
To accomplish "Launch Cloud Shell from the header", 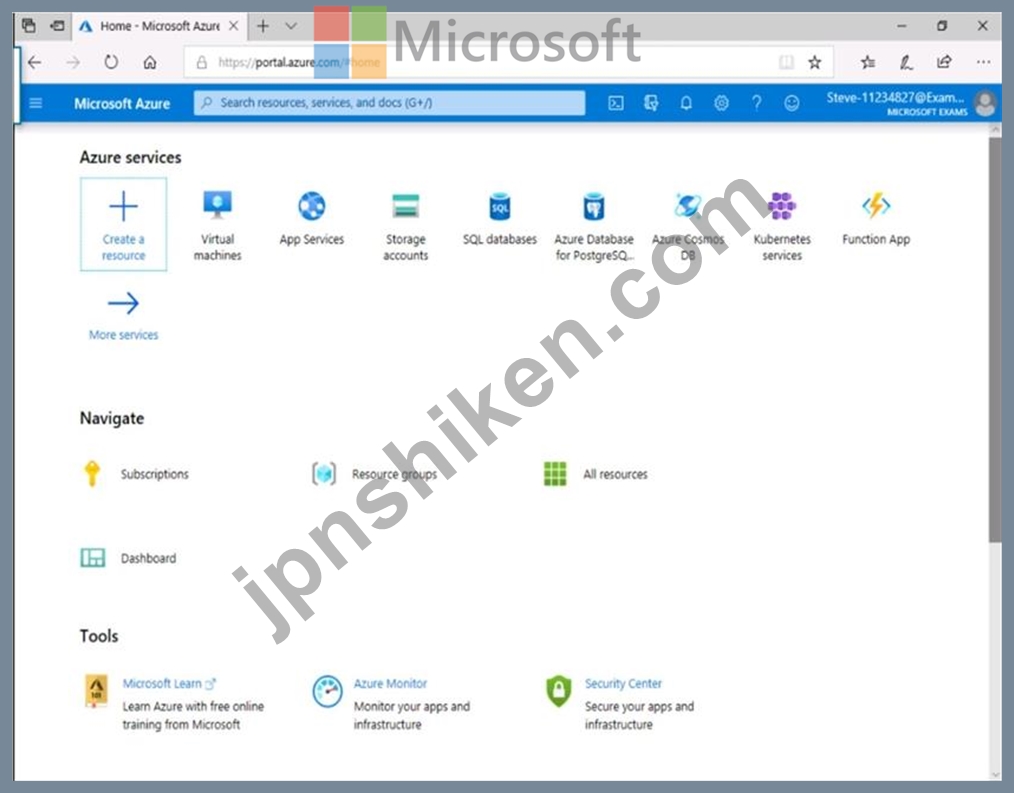I will pos(616,103).
